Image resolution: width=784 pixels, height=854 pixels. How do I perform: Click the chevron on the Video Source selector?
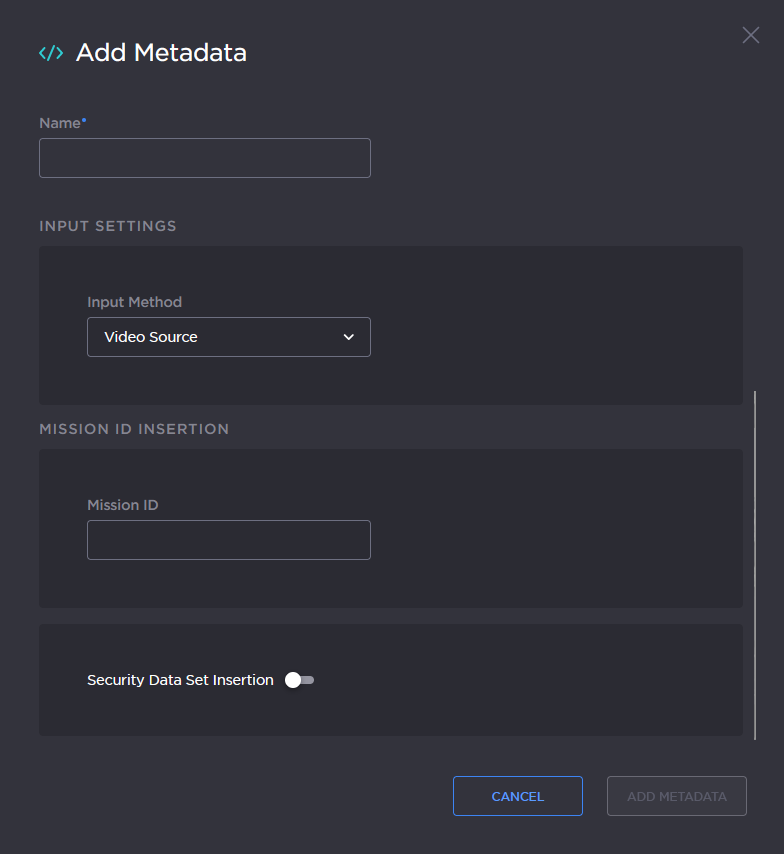point(349,337)
